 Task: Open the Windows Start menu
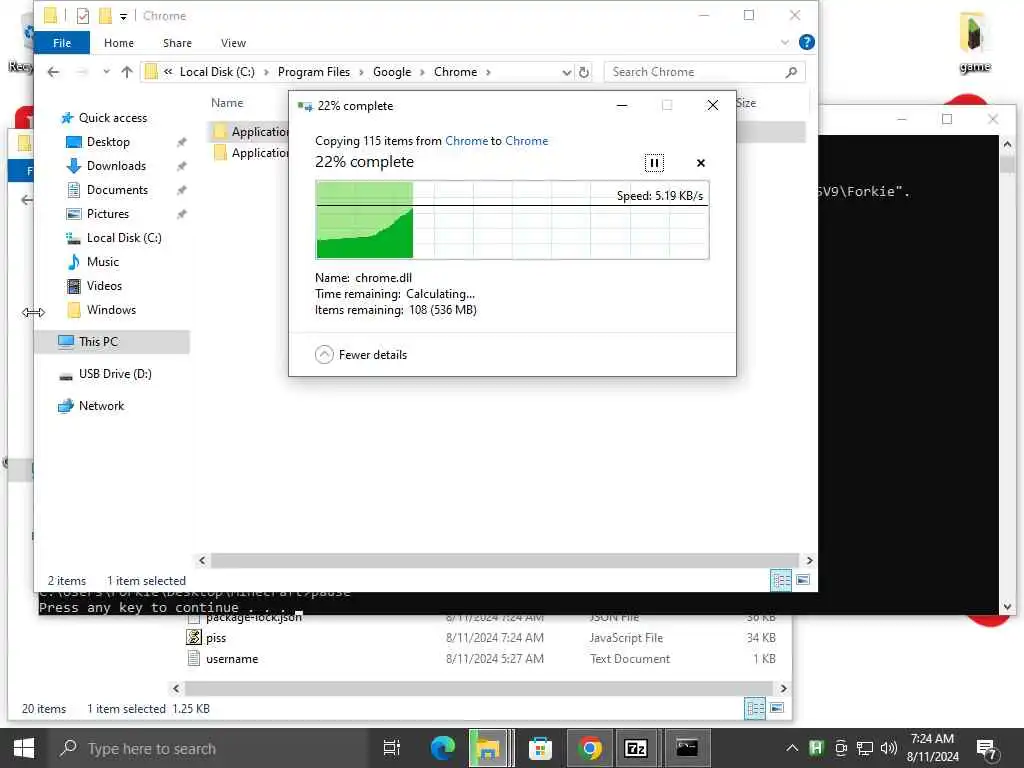pyautogui.click(x=24, y=748)
